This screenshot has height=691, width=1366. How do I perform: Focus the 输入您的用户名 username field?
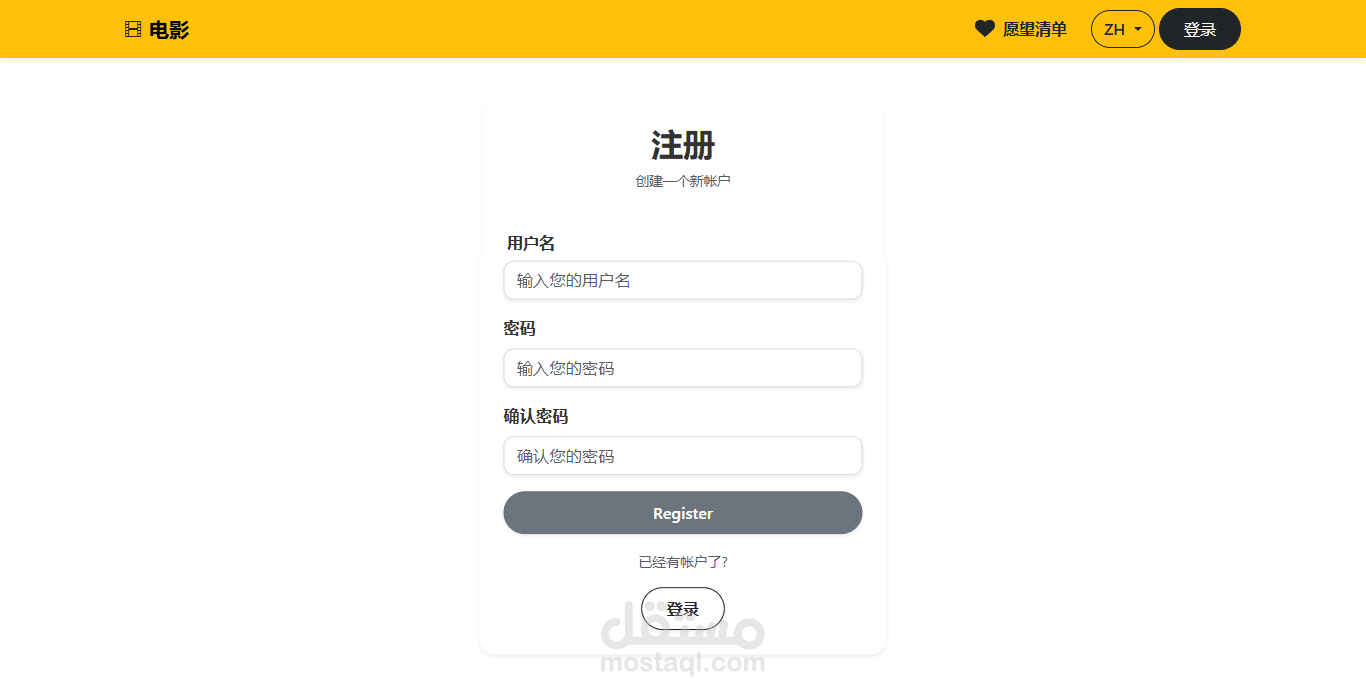point(683,280)
